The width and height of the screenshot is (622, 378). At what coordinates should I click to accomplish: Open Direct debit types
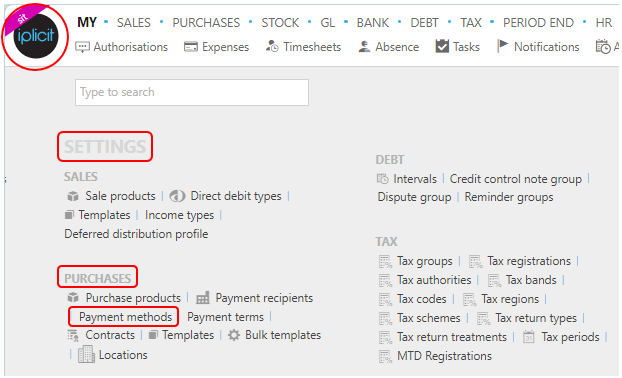236,196
